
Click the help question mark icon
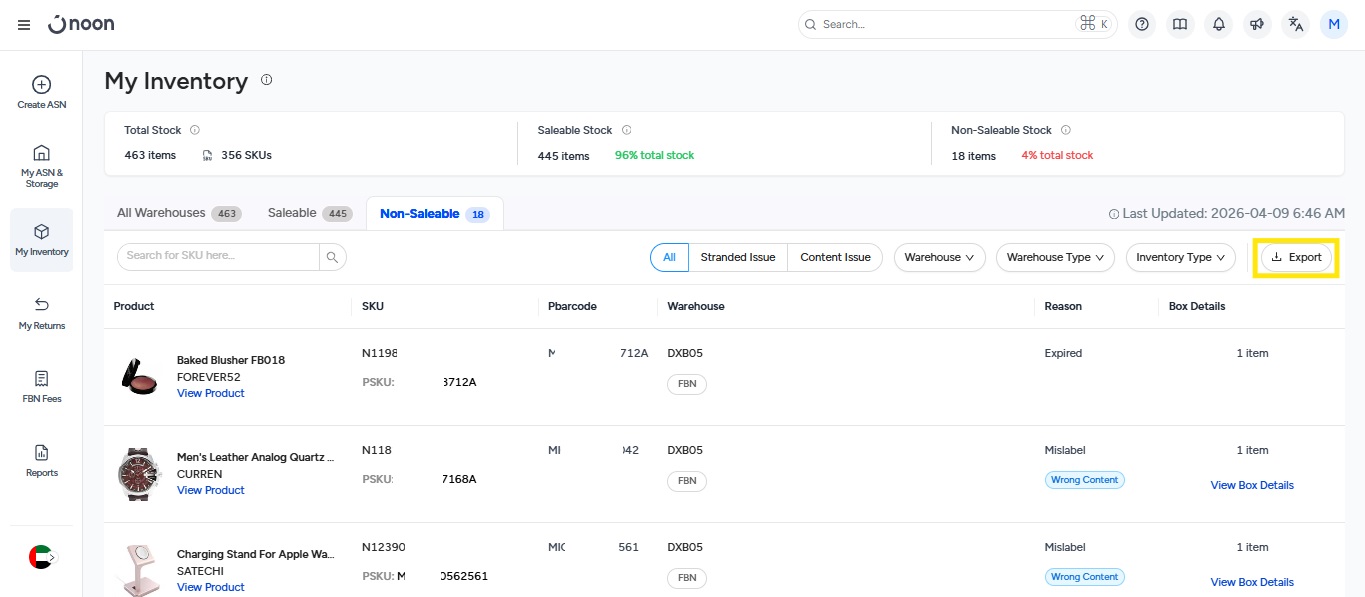(x=1142, y=25)
